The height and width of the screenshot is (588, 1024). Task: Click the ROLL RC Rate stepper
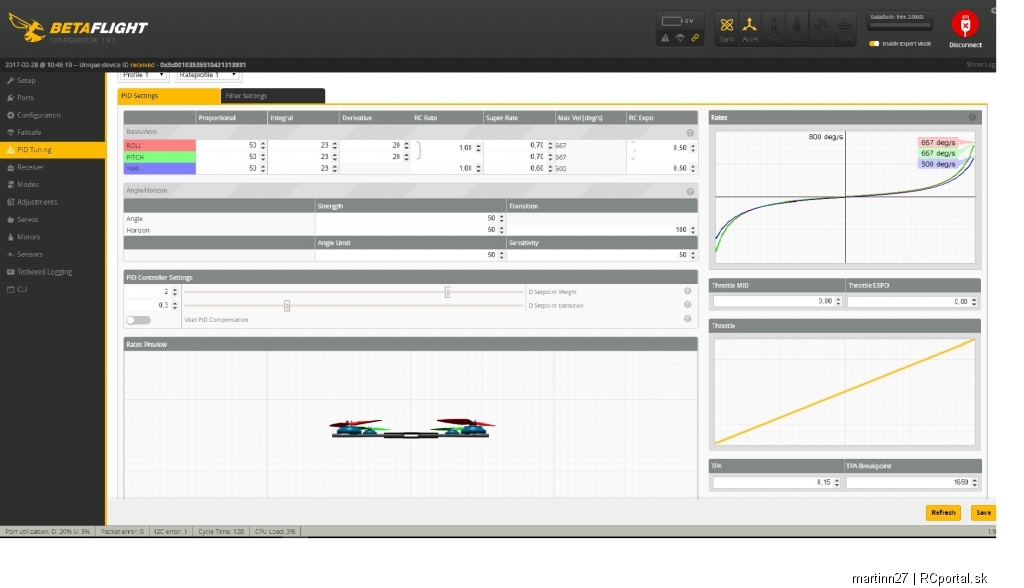point(478,148)
